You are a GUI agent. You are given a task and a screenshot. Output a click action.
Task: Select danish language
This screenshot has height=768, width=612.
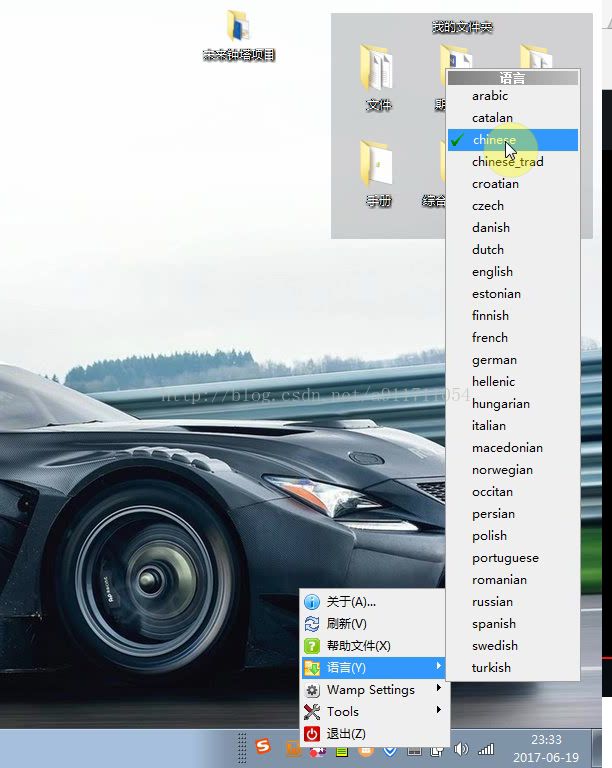click(513, 228)
